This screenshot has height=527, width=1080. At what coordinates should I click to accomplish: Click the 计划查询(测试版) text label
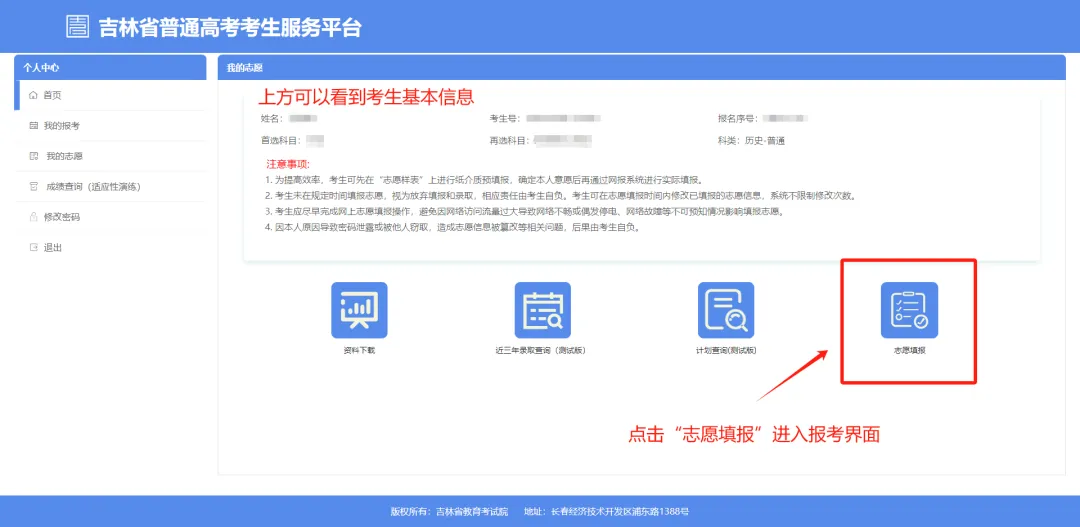pyautogui.click(x=725, y=352)
